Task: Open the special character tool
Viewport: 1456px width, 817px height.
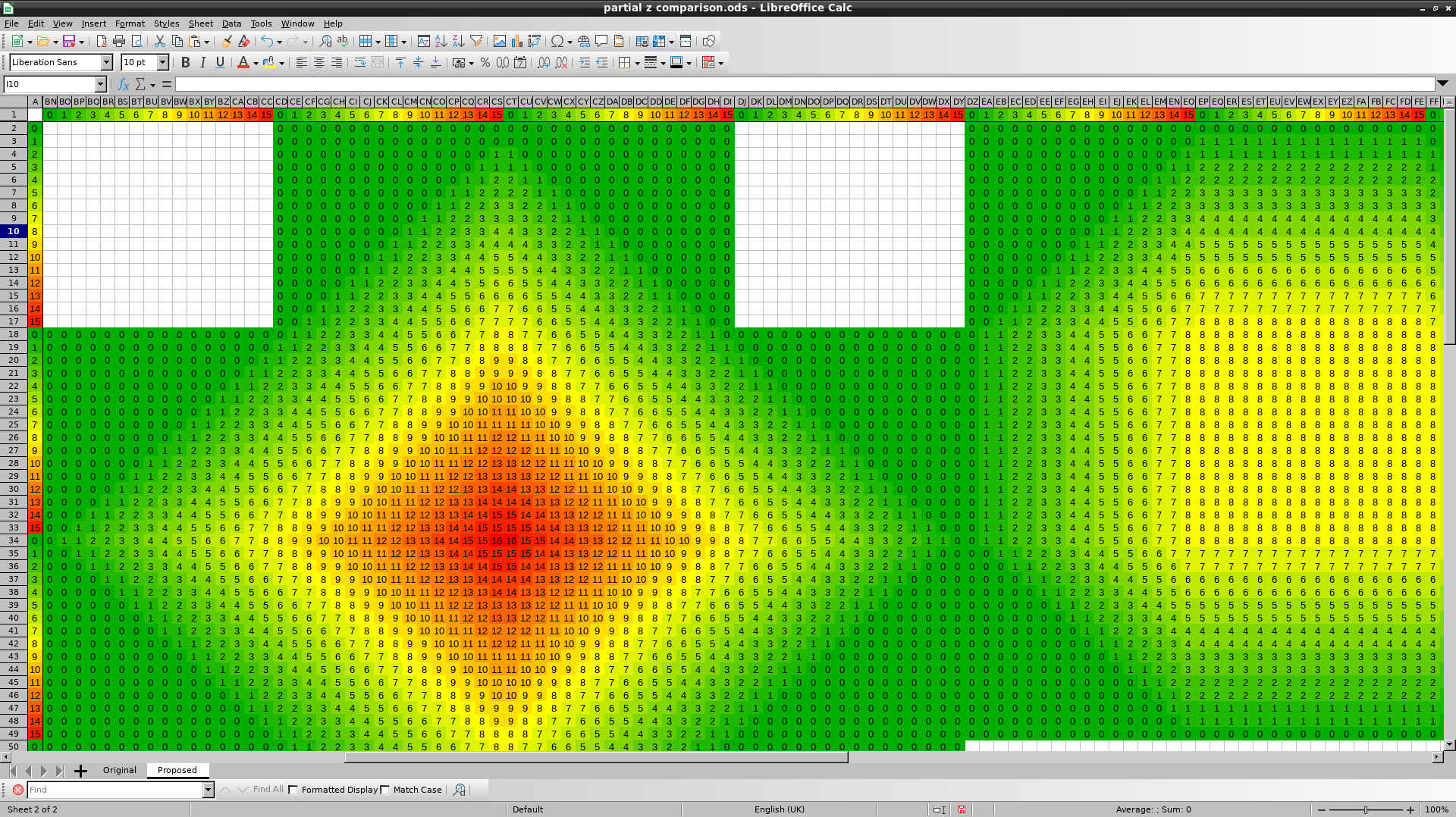Action: (556, 42)
